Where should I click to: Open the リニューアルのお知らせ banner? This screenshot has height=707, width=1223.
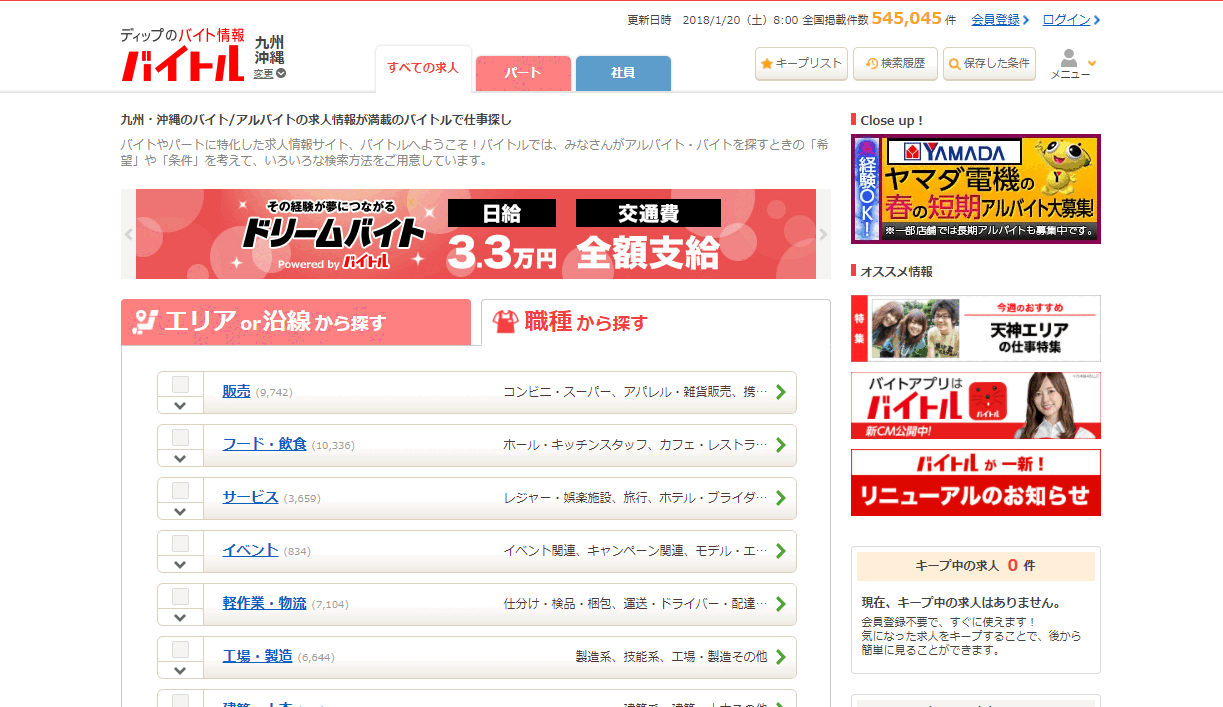[x=976, y=482]
